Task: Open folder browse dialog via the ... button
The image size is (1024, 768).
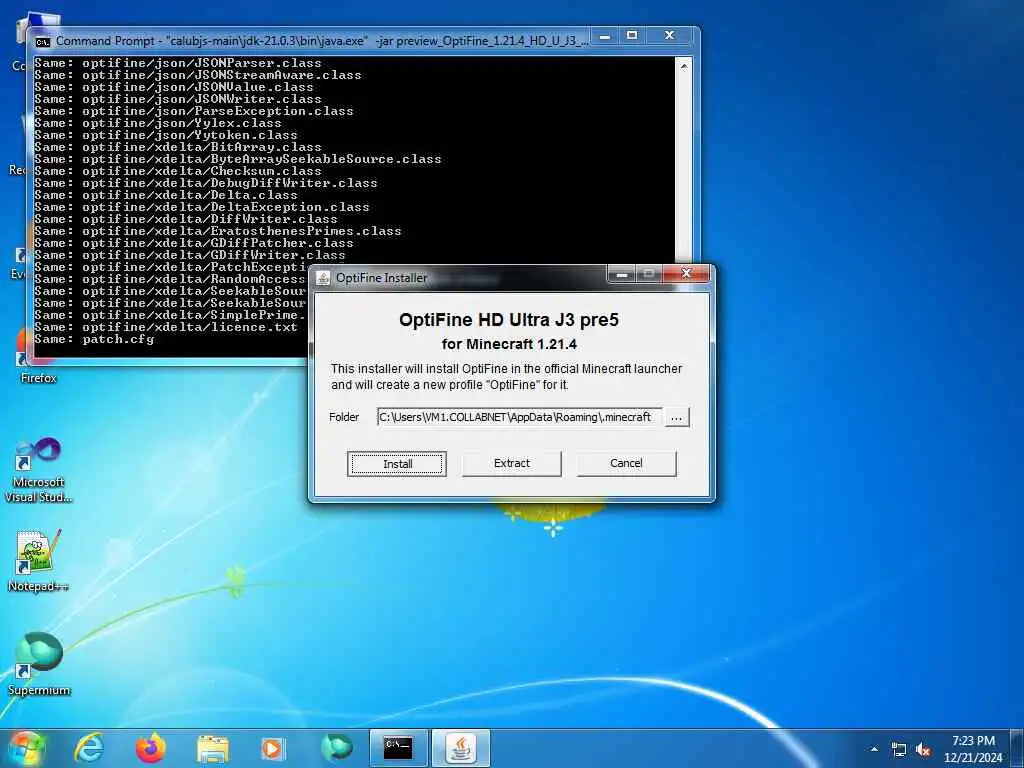Action: tap(677, 417)
